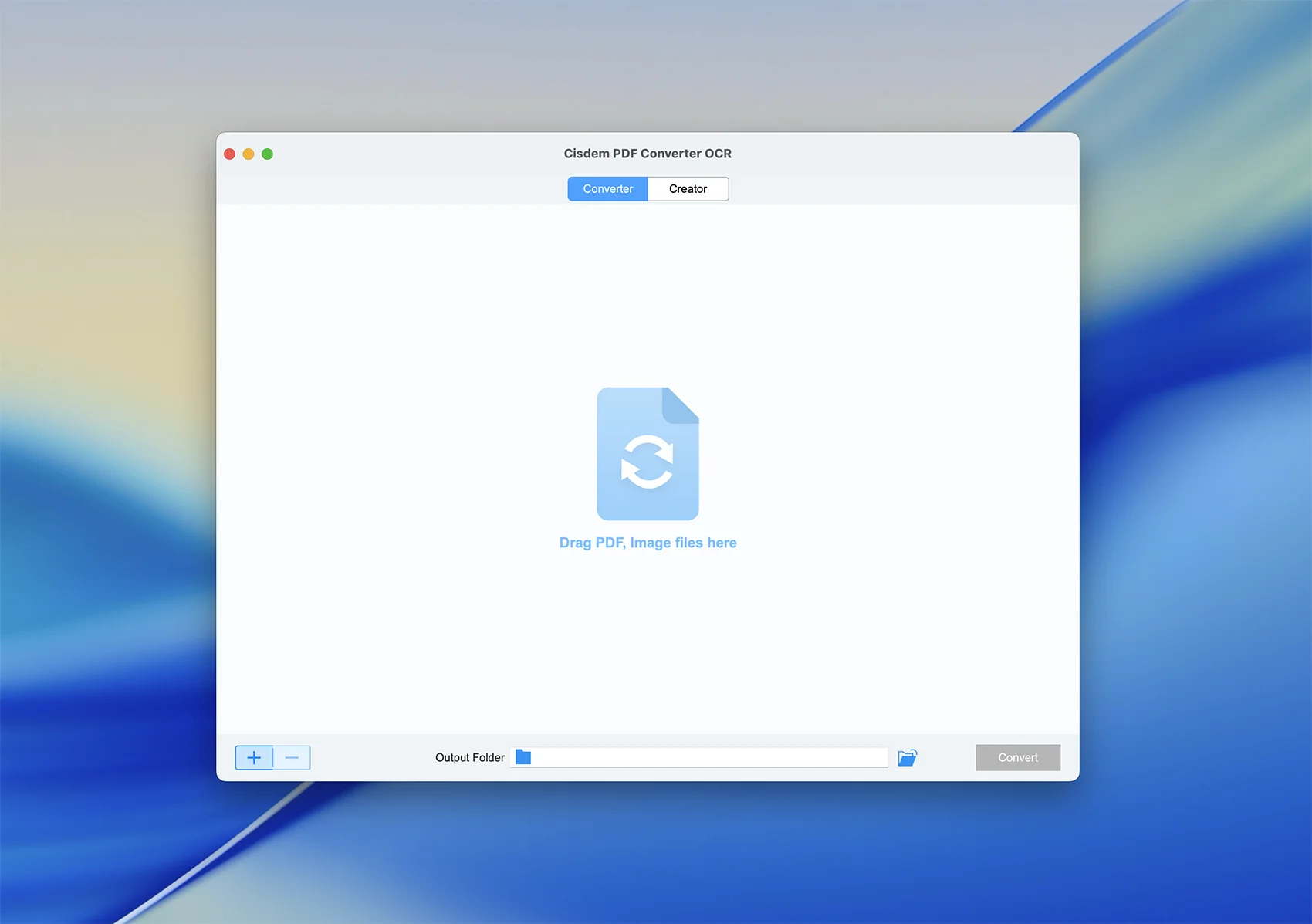Click the circular arrows convert symbol
This screenshot has width=1312, height=924.
648,462
